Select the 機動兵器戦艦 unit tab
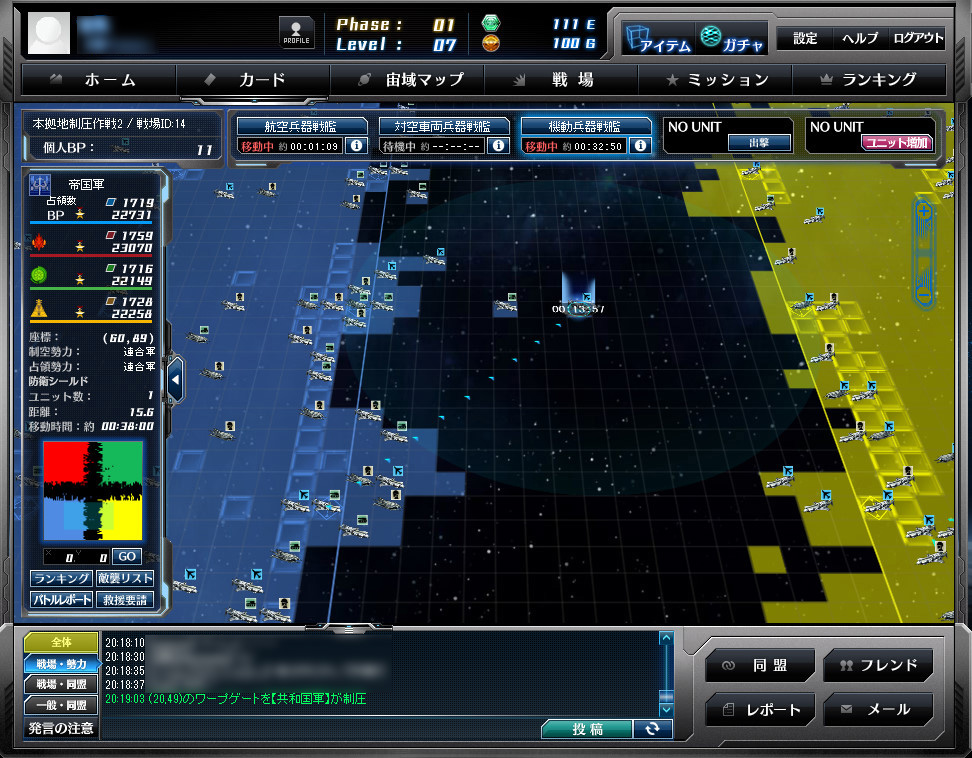The image size is (972, 758). pyautogui.click(x=585, y=126)
